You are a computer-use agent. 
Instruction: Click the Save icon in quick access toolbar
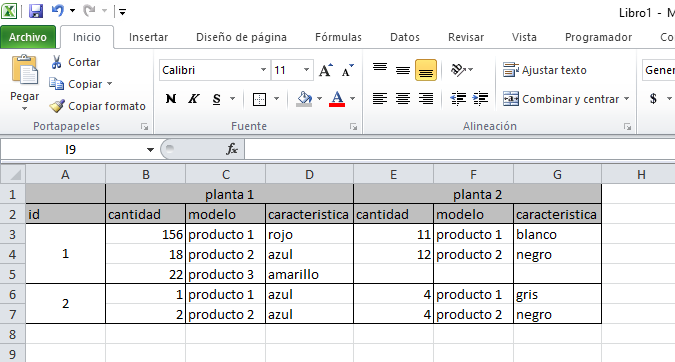(x=36, y=11)
